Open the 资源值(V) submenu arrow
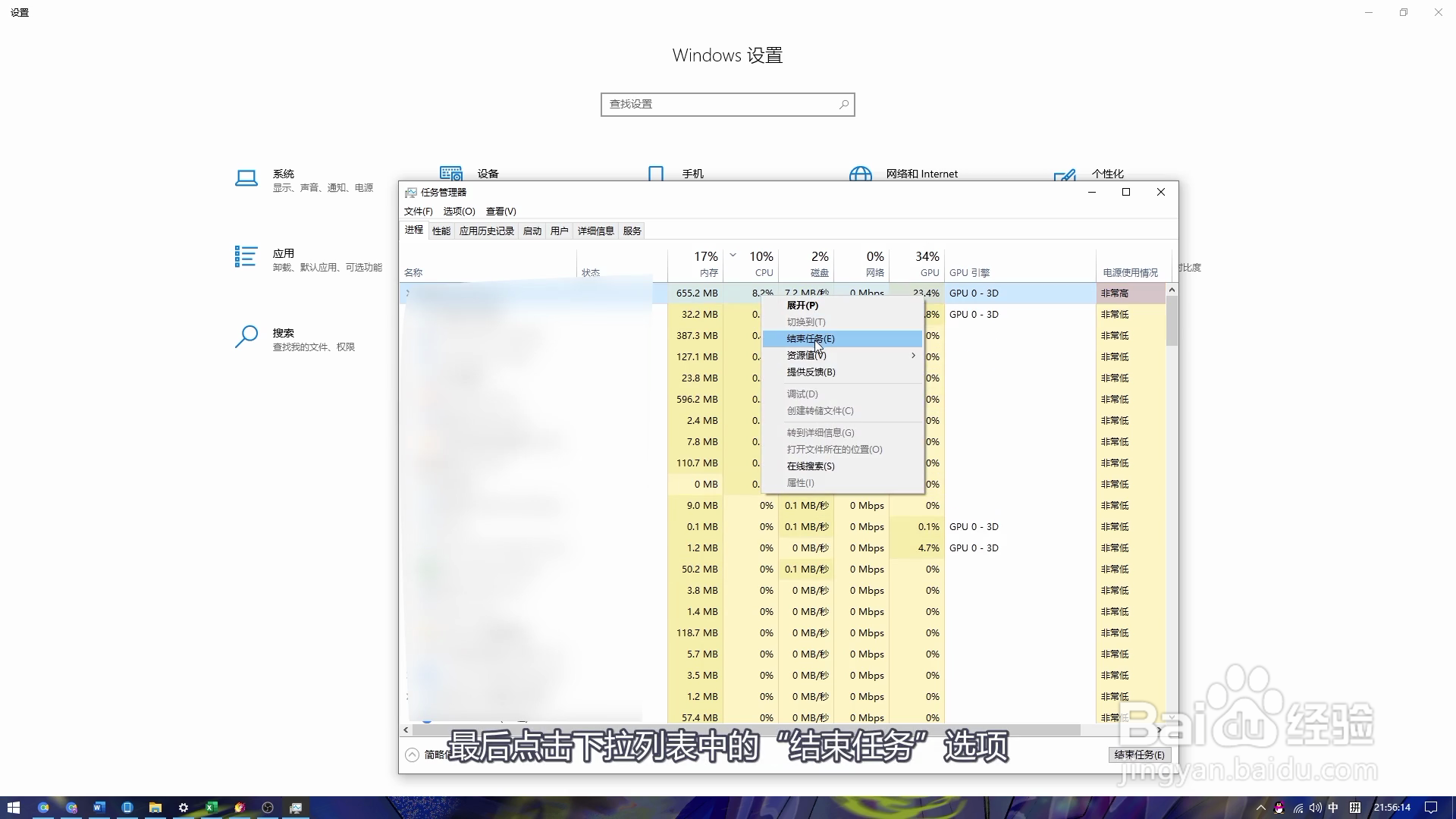1456x819 pixels. coord(913,356)
